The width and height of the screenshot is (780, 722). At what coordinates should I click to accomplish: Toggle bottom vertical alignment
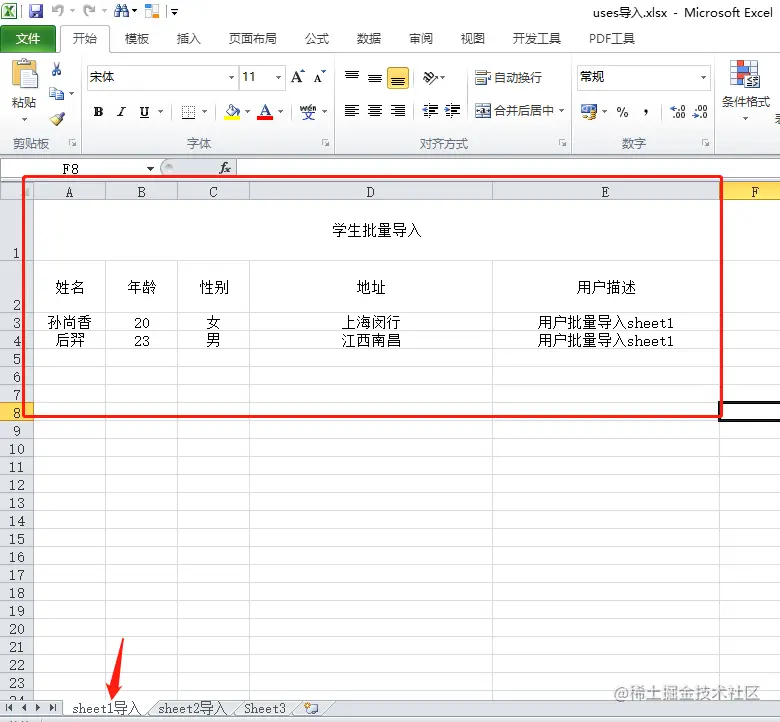pyautogui.click(x=397, y=78)
